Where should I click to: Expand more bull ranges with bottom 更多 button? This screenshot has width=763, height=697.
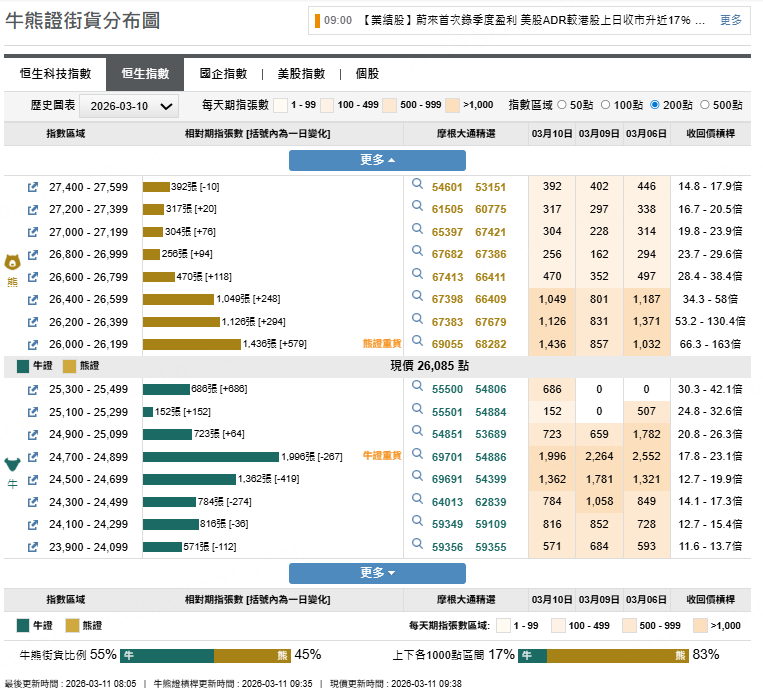pos(377,573)
